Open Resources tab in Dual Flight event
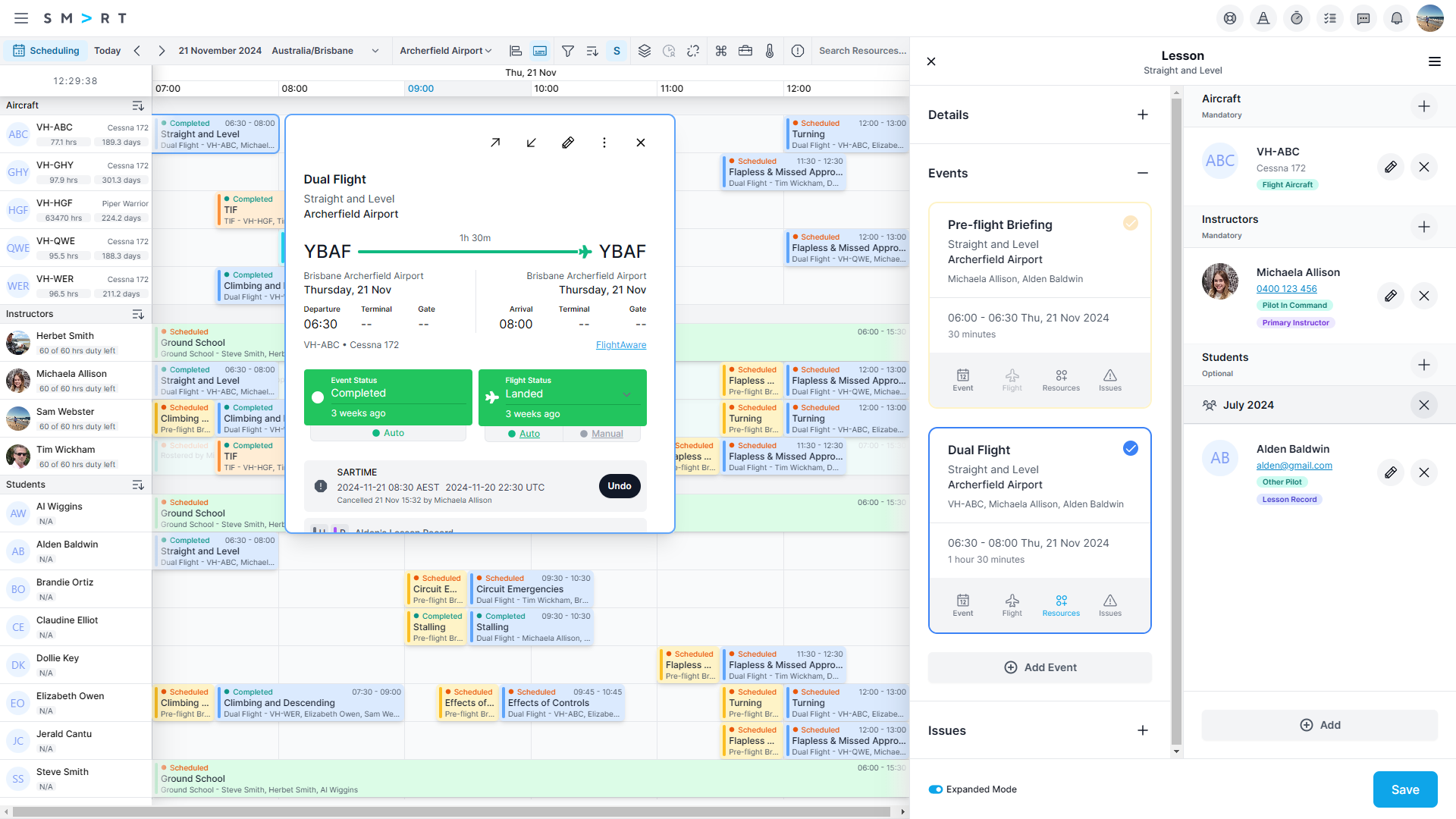This screenshot has width=1456, height=819. click(x=1060, y=605)
